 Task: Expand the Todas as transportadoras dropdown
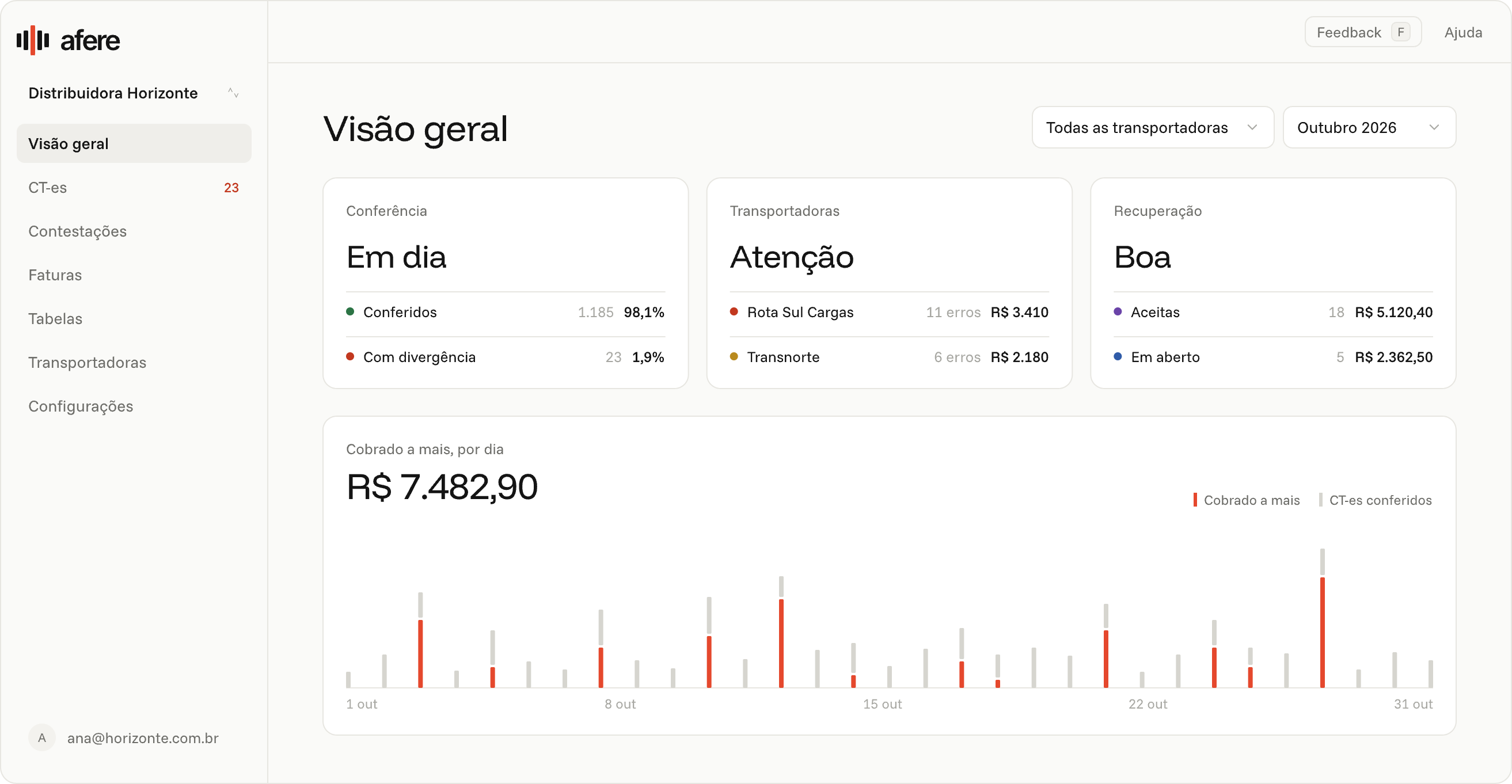[x=1153, y=127]
